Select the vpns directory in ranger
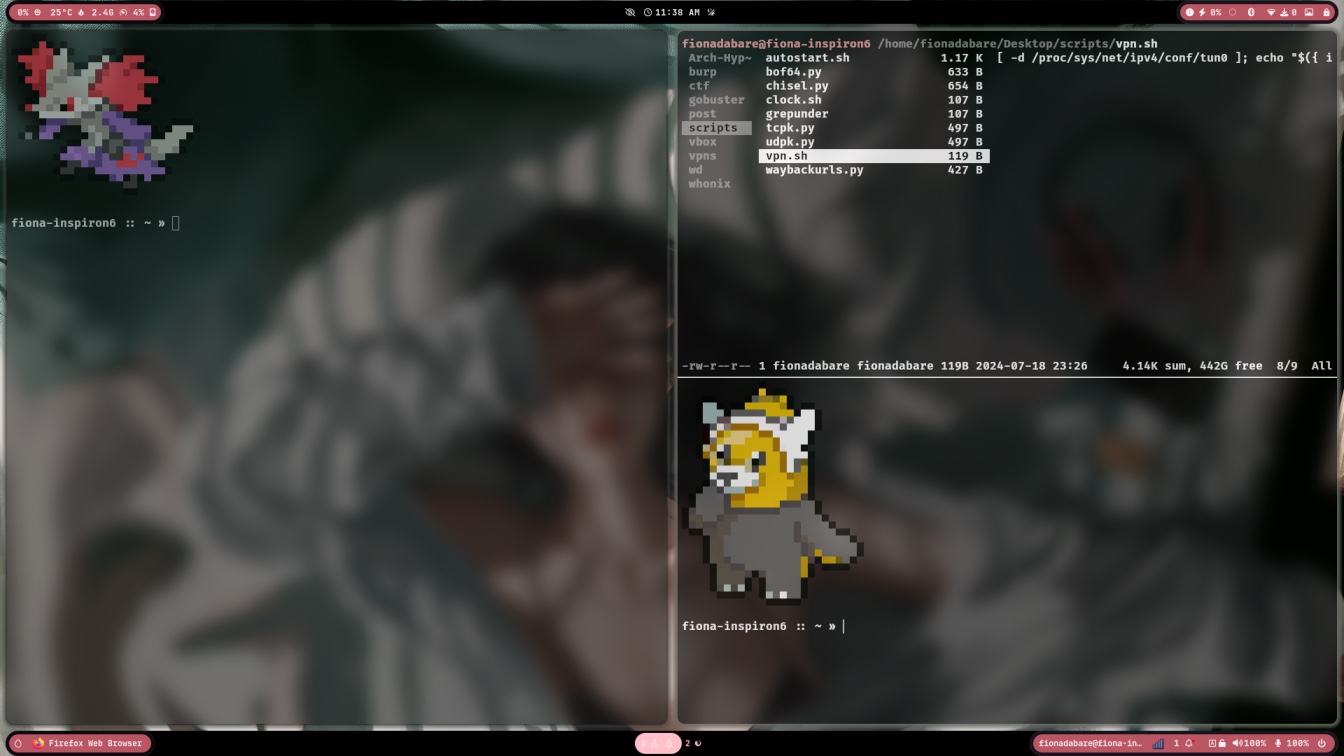1344x756 pixels. tap(702, 156)
